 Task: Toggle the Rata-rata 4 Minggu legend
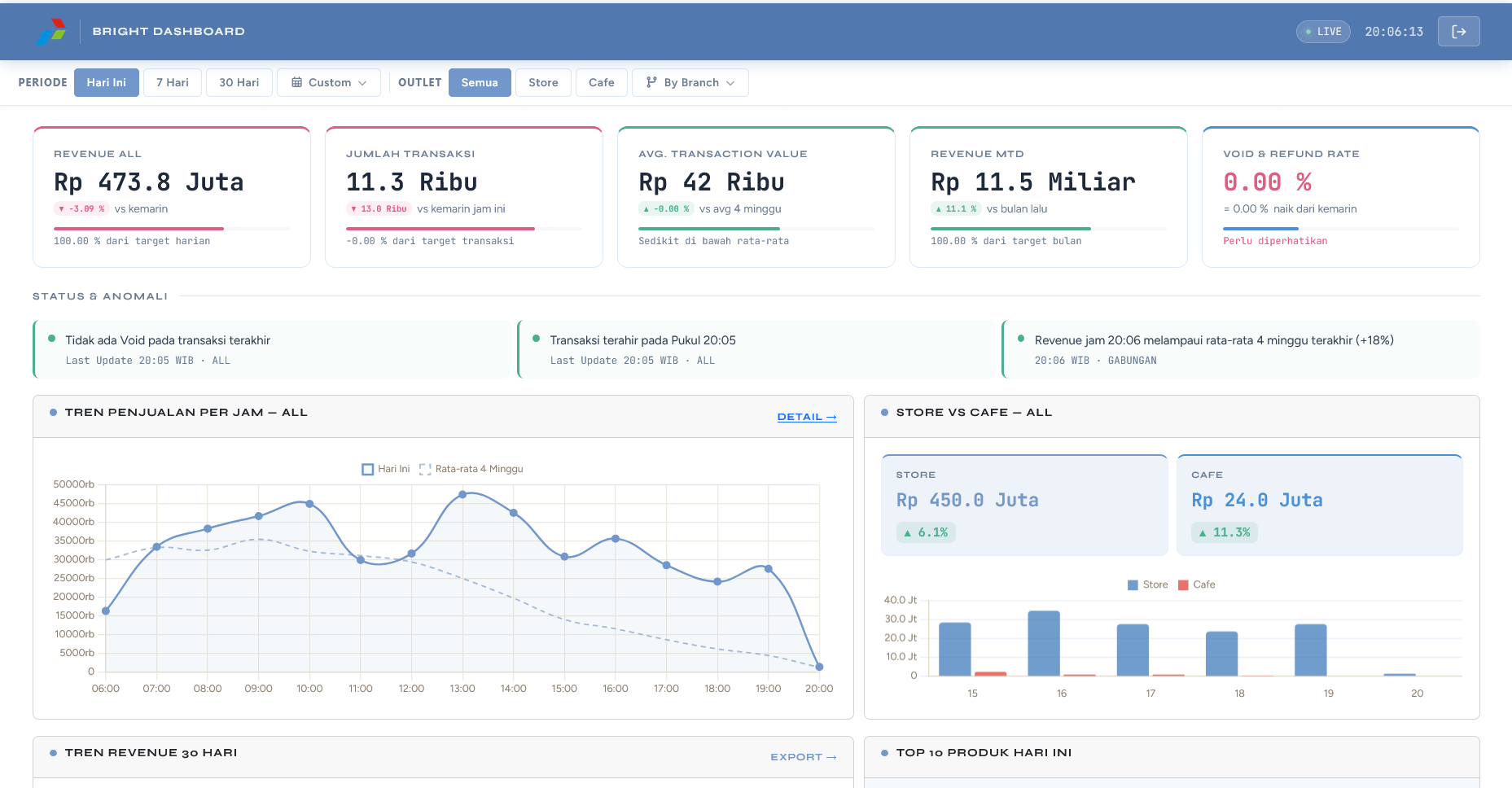coord(471,469)
